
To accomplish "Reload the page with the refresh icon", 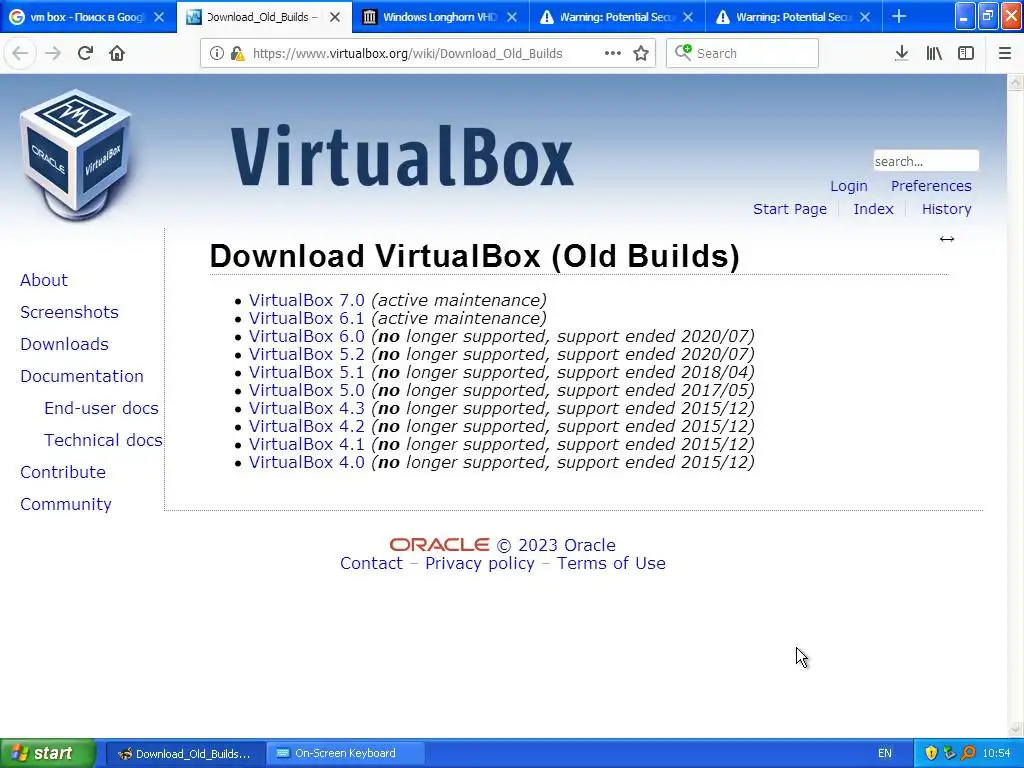I will tap(85, 53).
